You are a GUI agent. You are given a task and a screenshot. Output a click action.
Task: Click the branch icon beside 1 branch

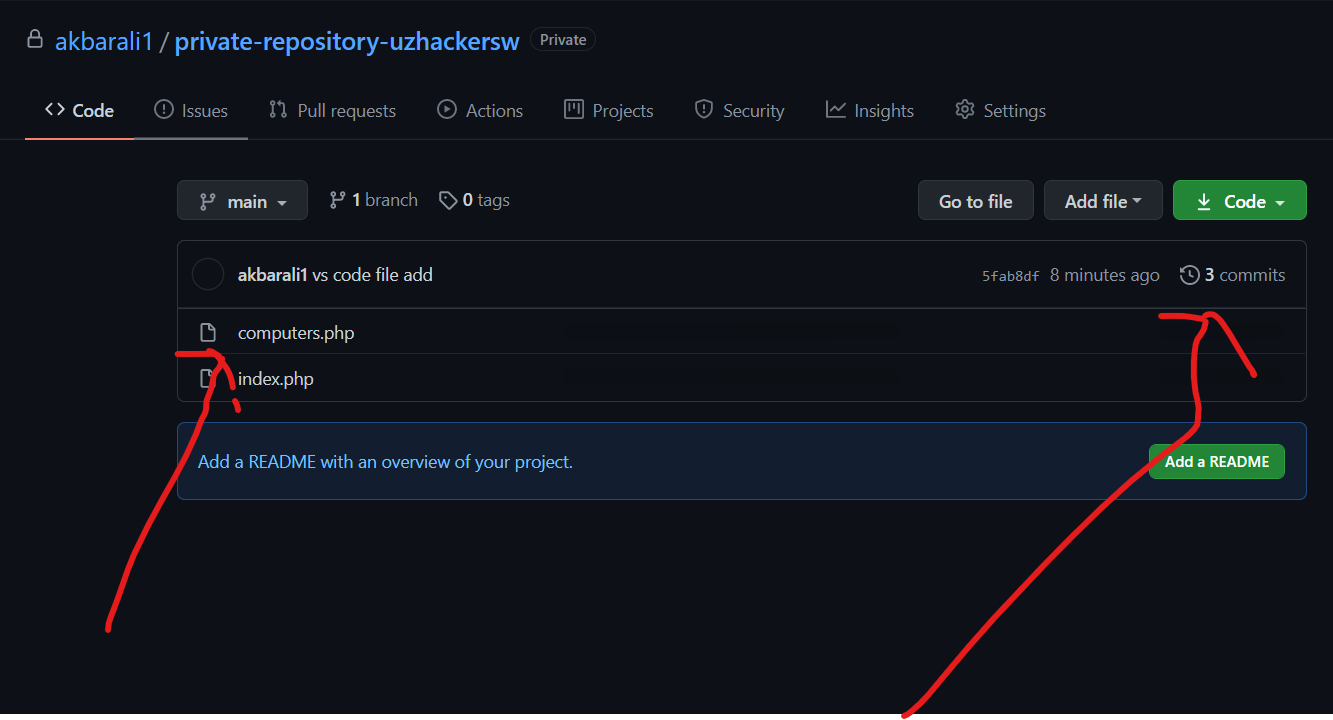(x=338, y=200)
